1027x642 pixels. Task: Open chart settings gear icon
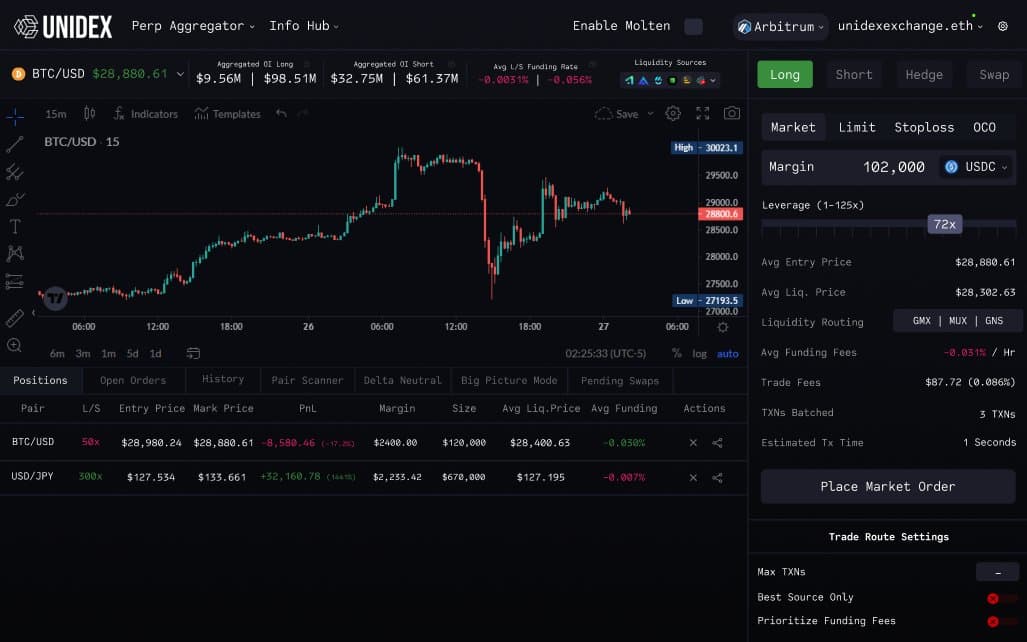tap(673, 114)
